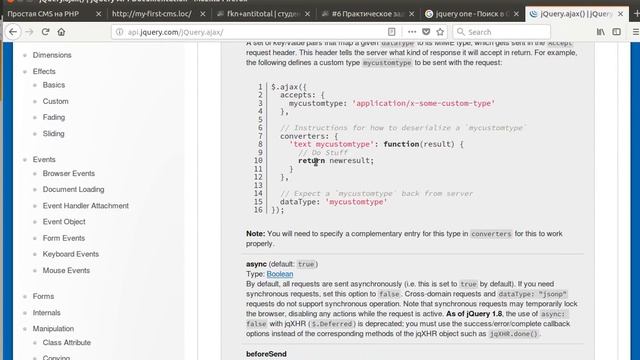Open the Dimensions category link
The width and height of the screenshot is (640, 360).
pos(52,55)
